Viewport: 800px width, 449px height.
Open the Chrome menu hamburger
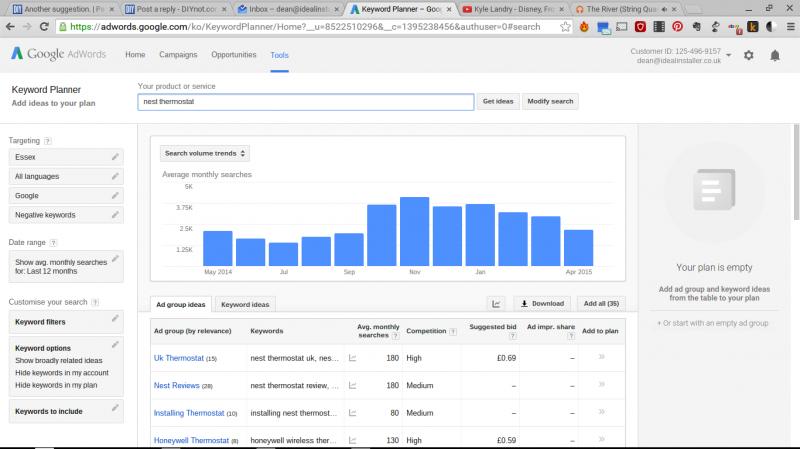[788, 27]
